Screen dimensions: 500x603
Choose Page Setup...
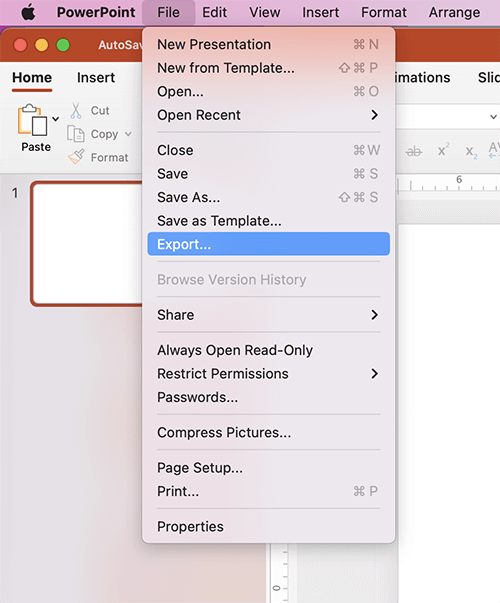tap(268, 468)
